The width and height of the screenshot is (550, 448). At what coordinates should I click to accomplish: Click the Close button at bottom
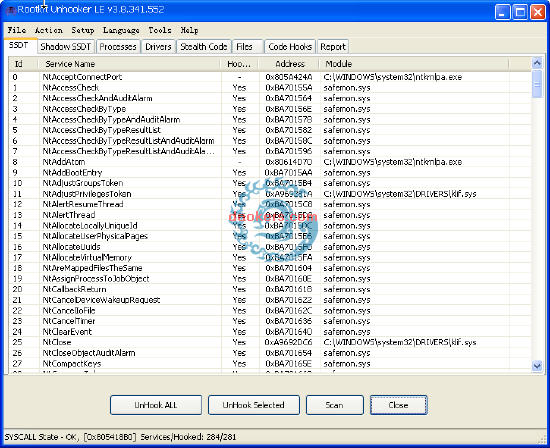click(398, 405)
